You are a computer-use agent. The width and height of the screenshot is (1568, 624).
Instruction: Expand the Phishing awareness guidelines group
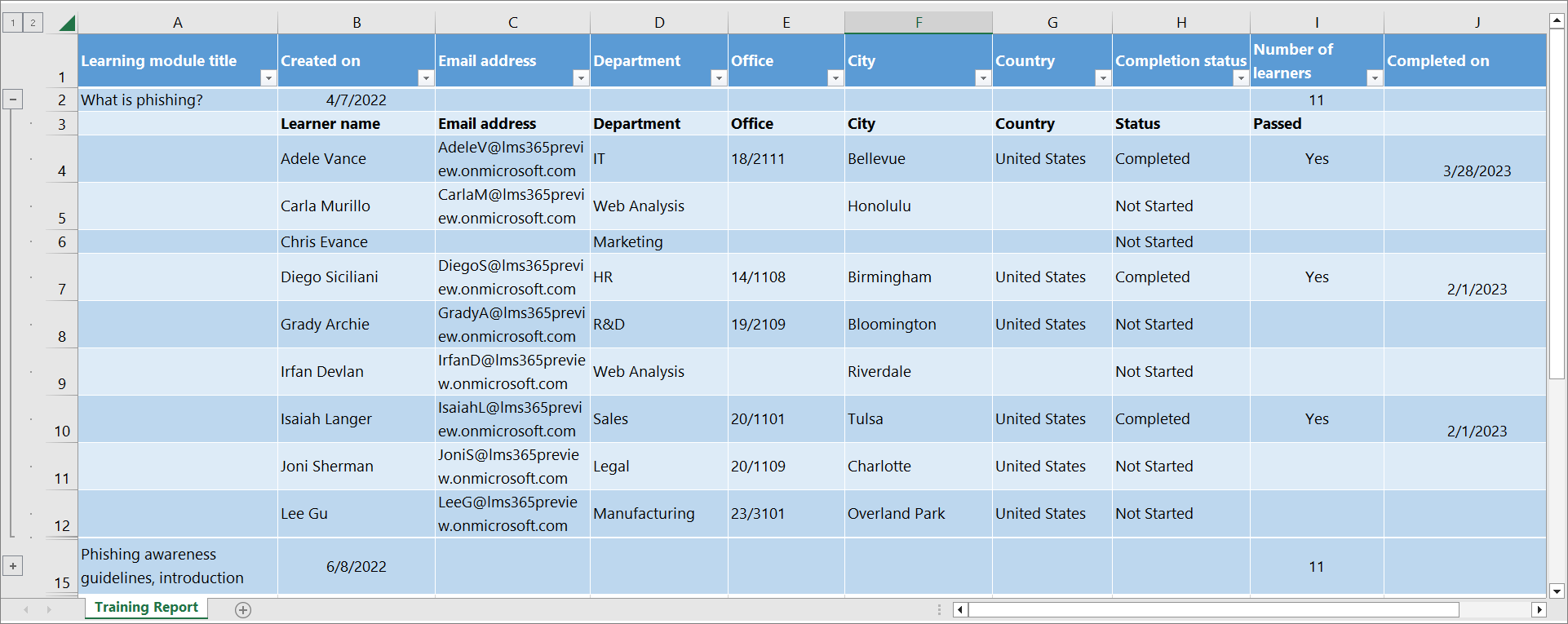[13, 566]
